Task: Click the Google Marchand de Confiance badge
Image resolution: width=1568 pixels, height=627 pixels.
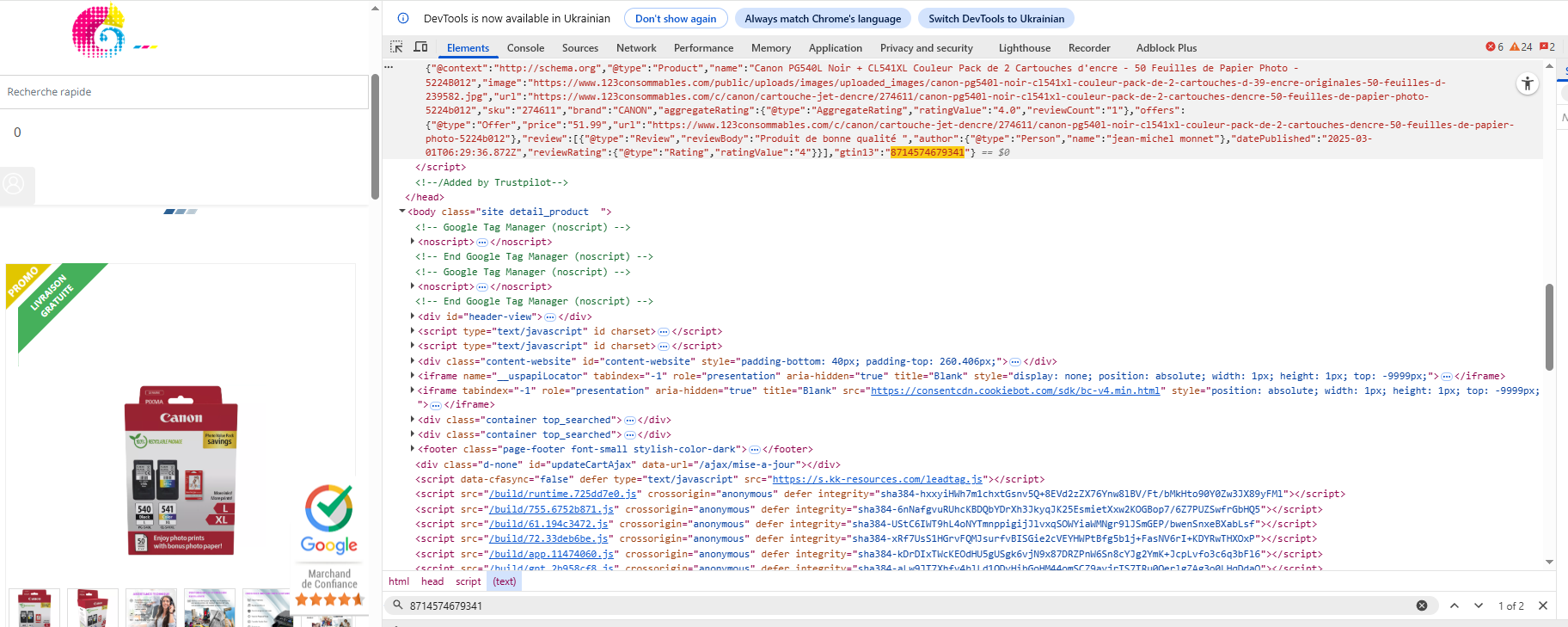Action: pos(329,544)
